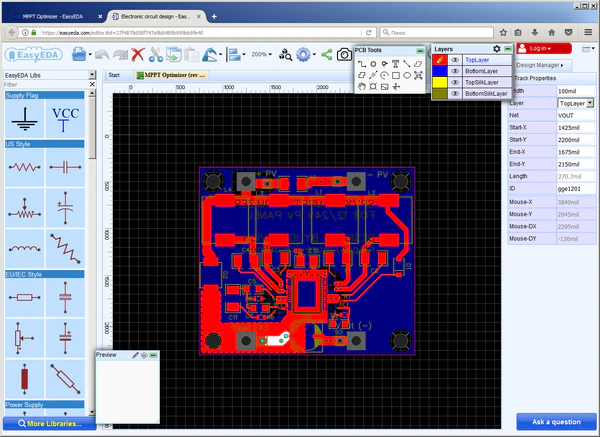
Task: Open the Layer dropdown in Track Properties
Action: point(590,103)
